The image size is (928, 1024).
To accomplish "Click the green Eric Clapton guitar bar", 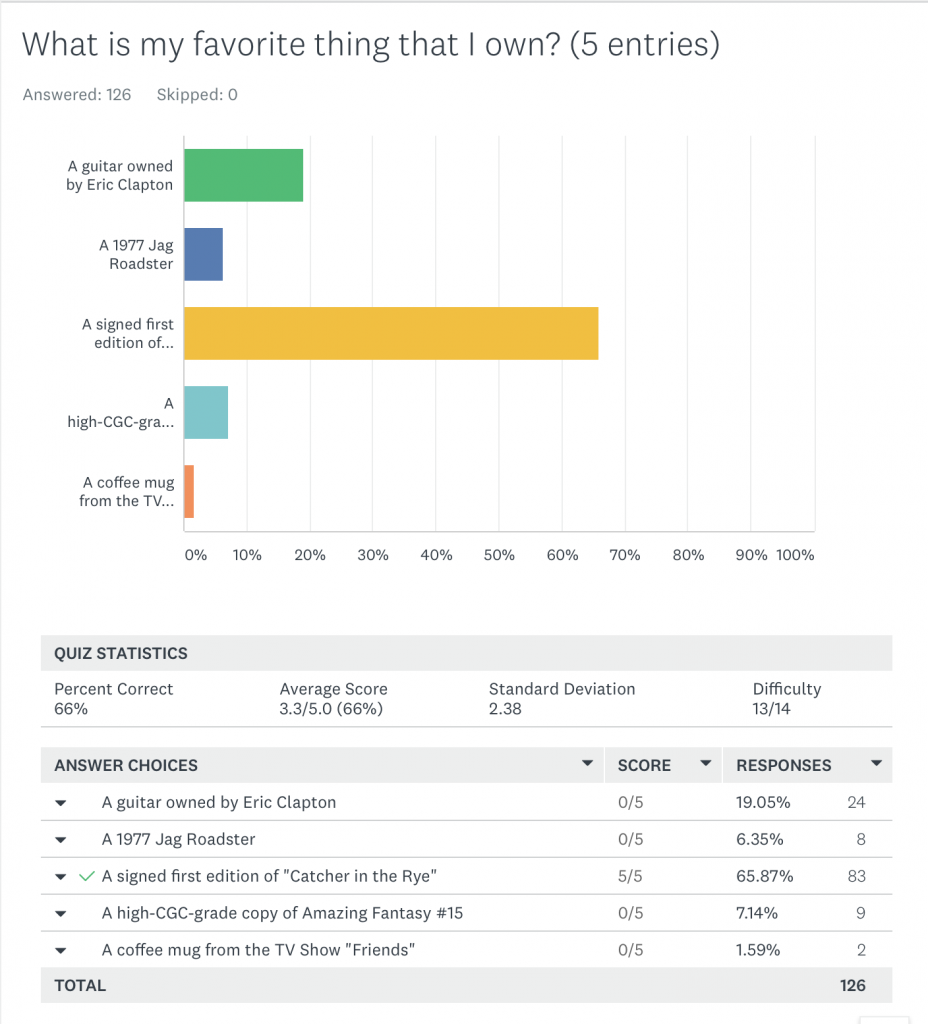I will (243, 175).
